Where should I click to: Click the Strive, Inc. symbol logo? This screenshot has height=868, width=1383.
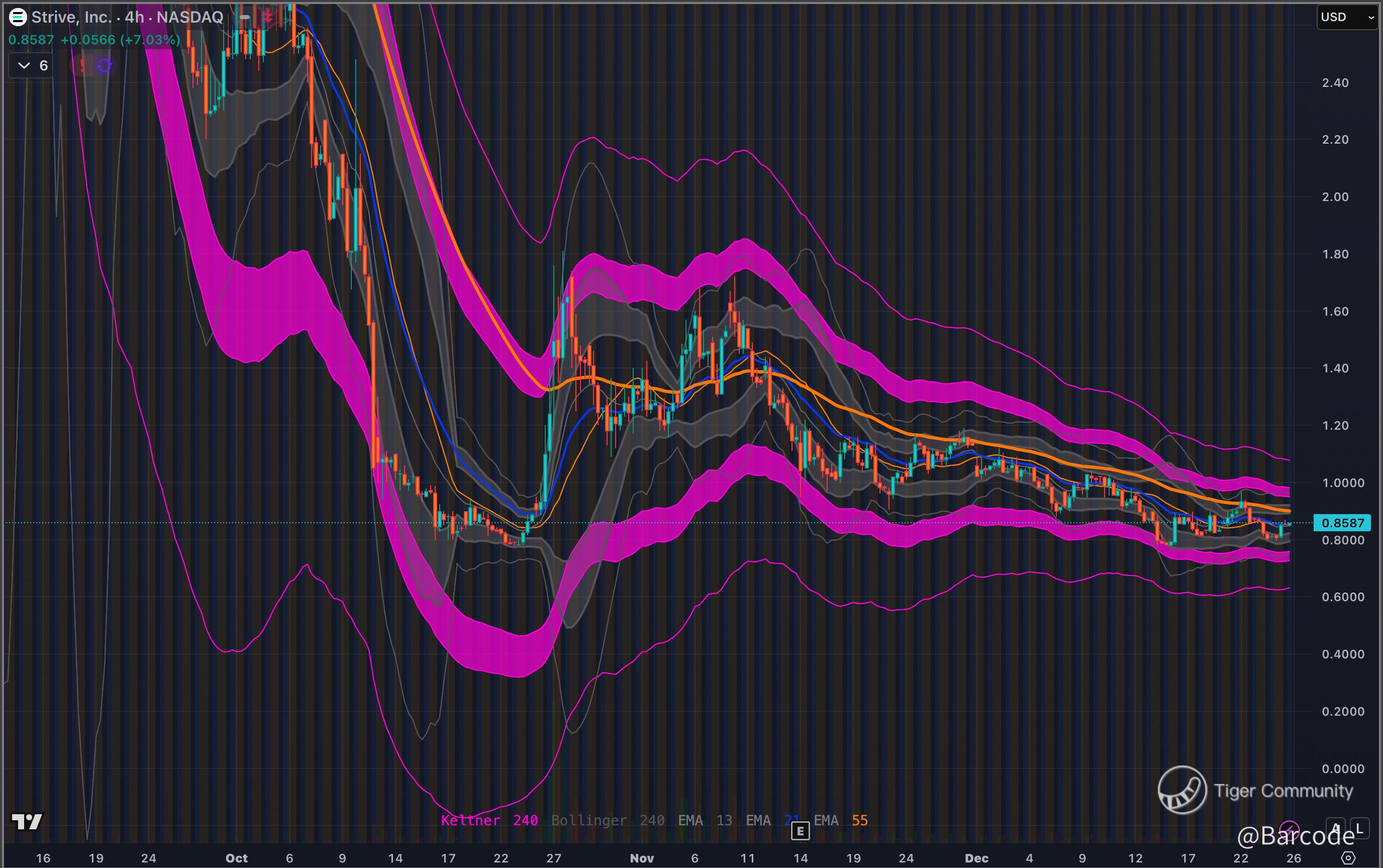[x=18, y=17]
